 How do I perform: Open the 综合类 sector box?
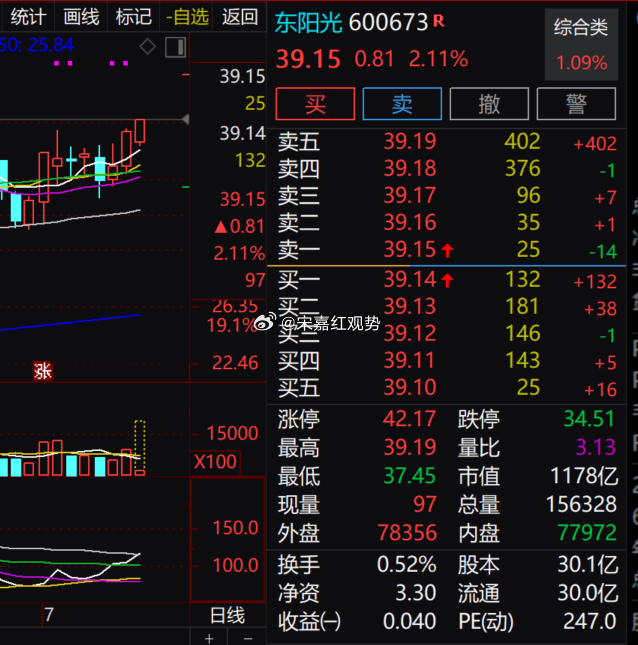[581, 44]
